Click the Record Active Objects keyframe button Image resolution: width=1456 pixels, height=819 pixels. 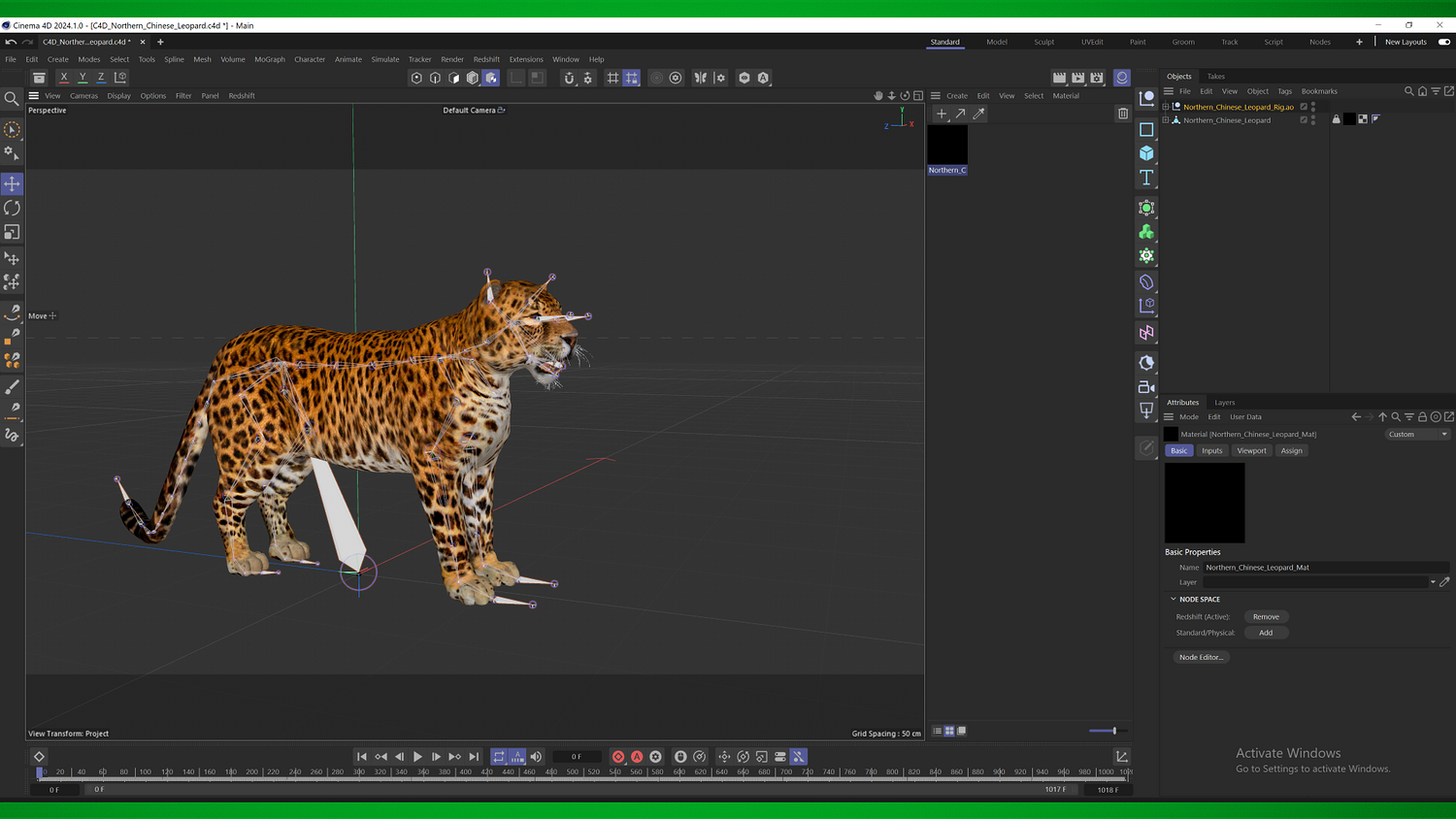(618, 757)
